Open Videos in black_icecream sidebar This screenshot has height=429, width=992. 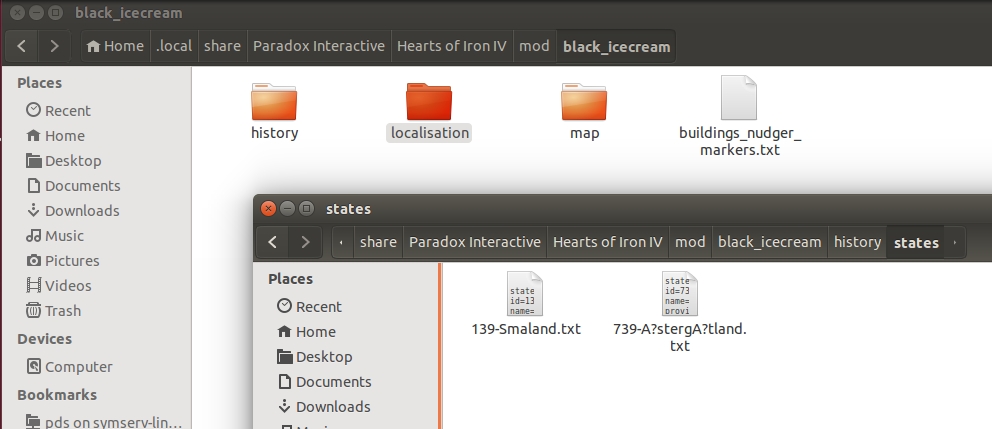(x=59, y=286)
